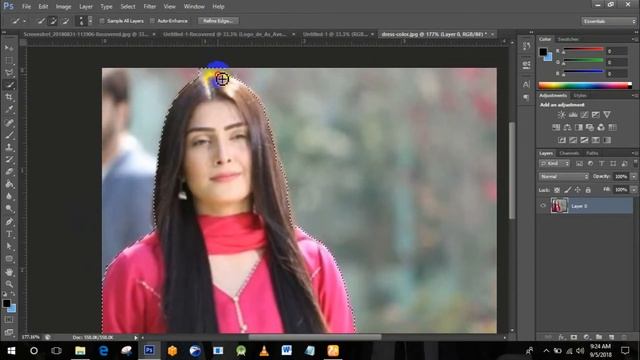The height and width of the screenshot is (360, 640).
Task: Open the collapsed History panel icon
Action: point(526,46)
